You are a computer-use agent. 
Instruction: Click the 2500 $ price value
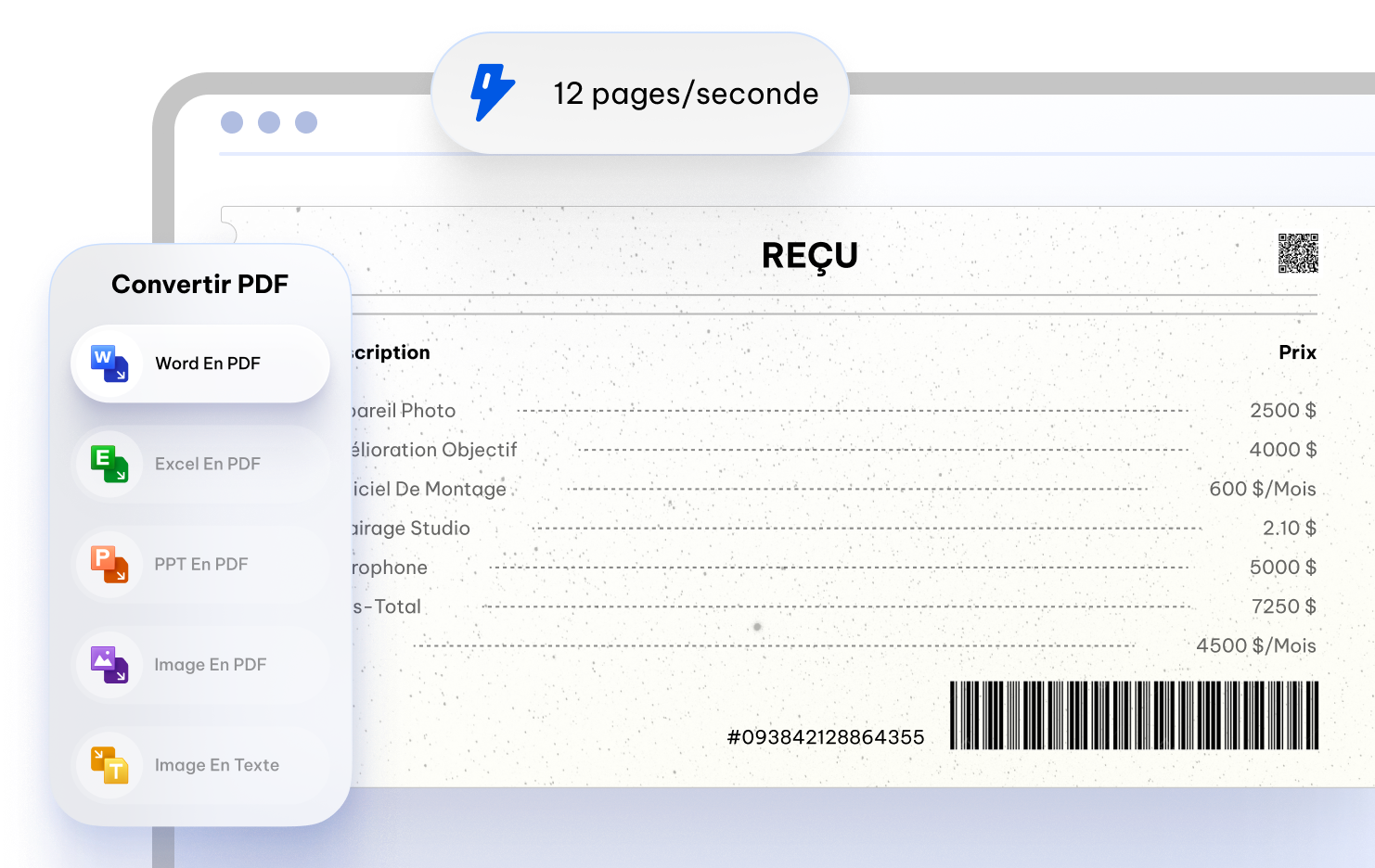tap(1283, 411)
